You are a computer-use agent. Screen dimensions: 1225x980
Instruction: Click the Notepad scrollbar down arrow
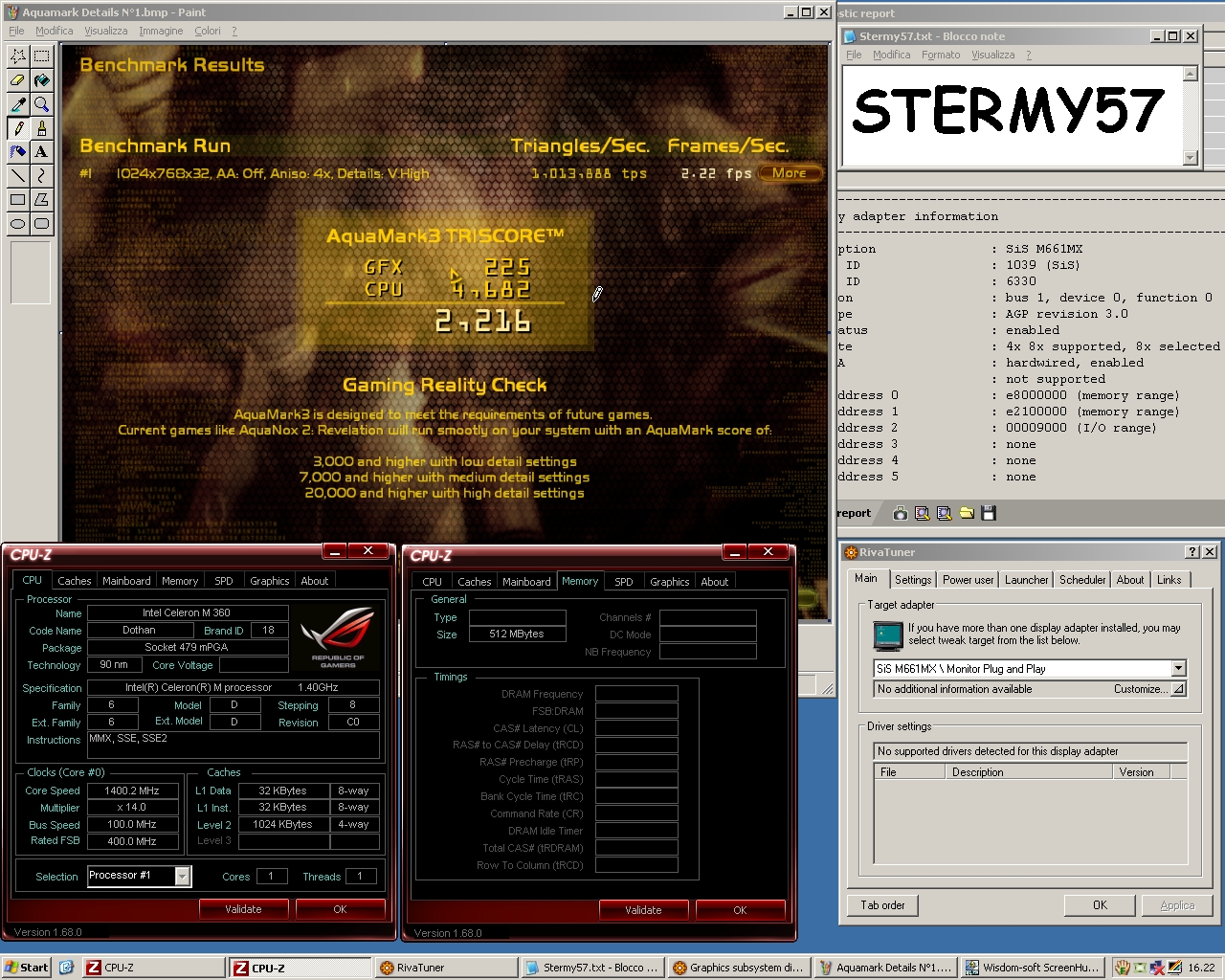(1191, 158)
